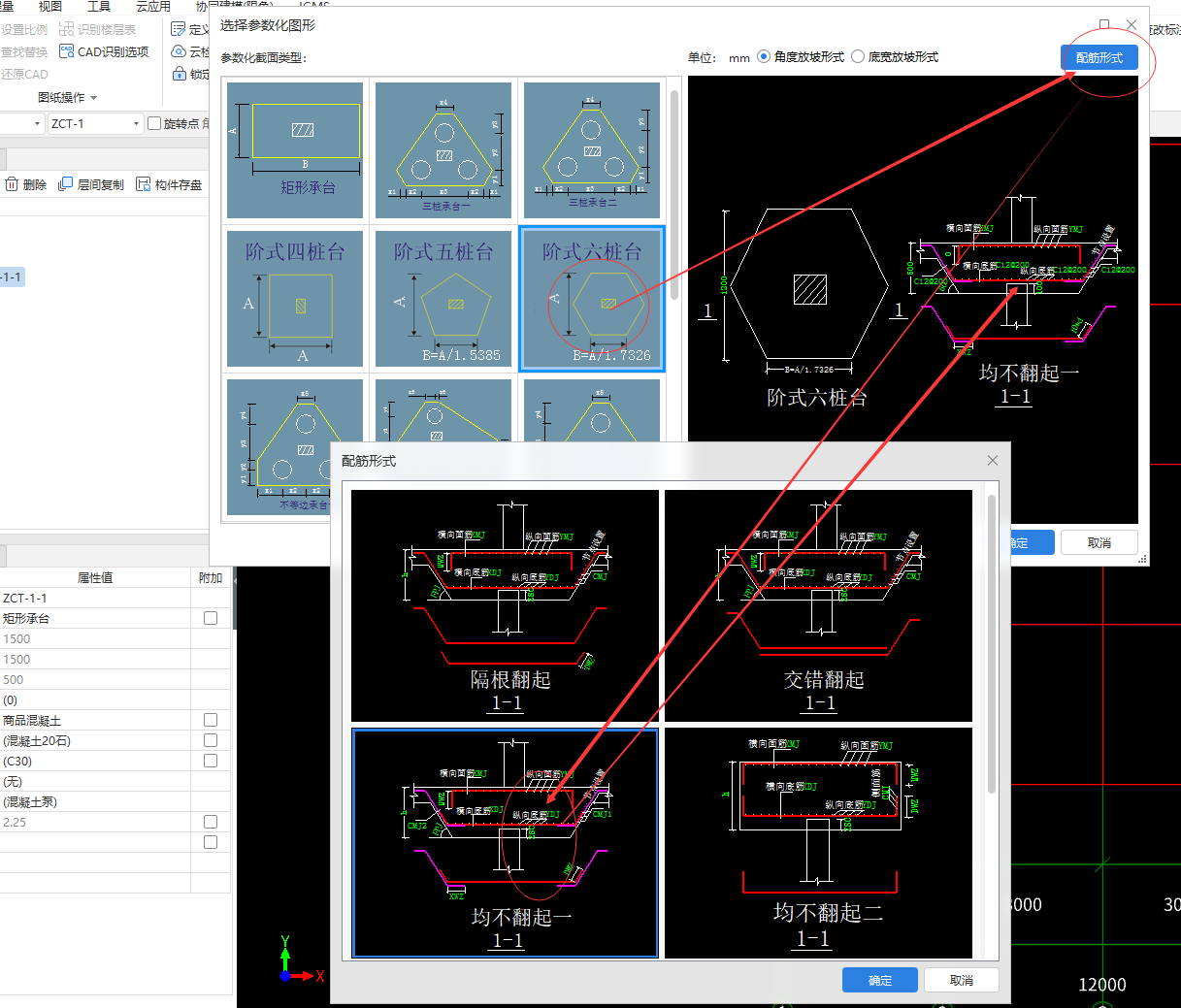The image size is (1181, 1008).
Task: Select the 角度放坡形式 radio button
Action: [764, 56]
